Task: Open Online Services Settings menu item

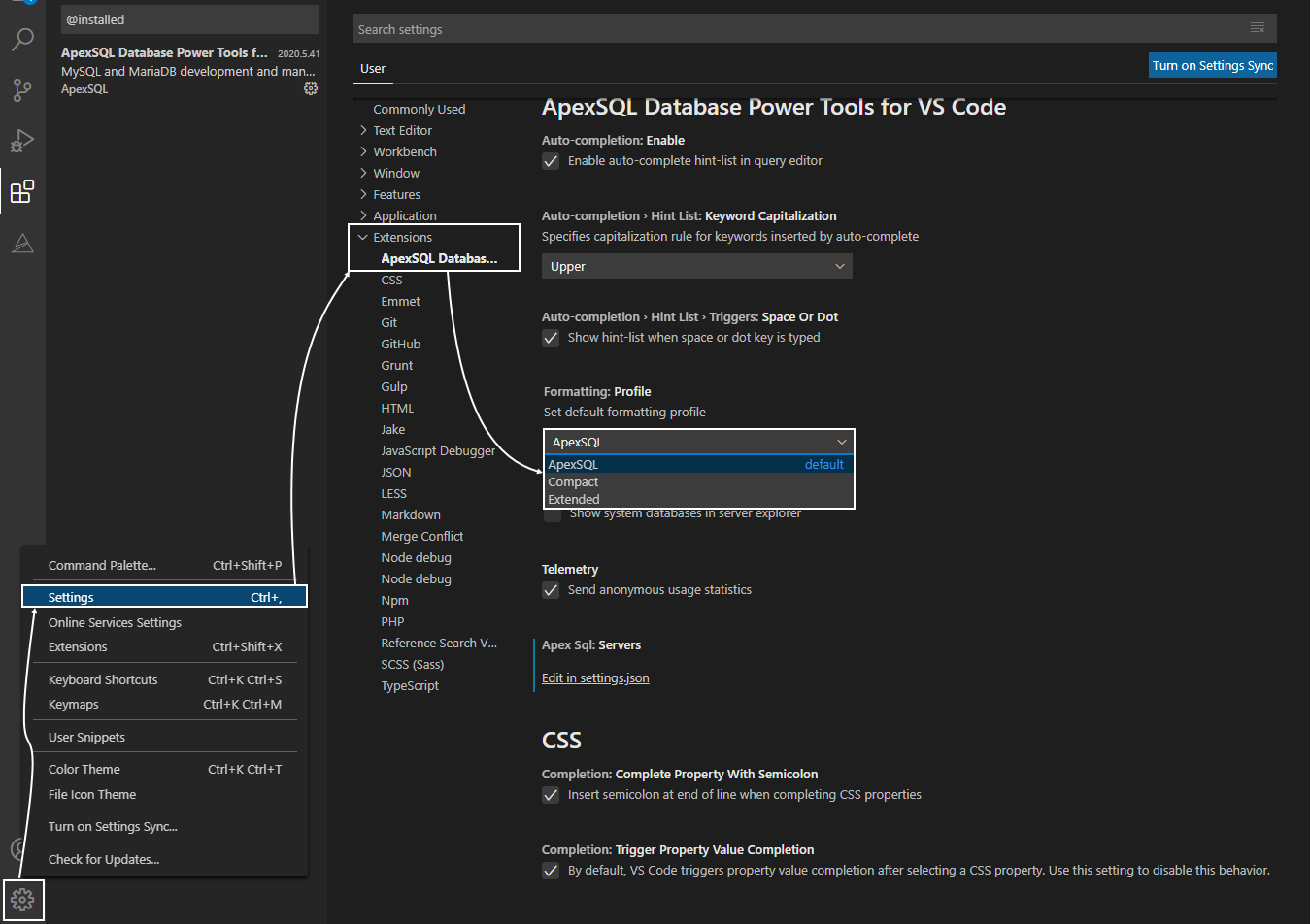Action: click(x=165, y=623)
